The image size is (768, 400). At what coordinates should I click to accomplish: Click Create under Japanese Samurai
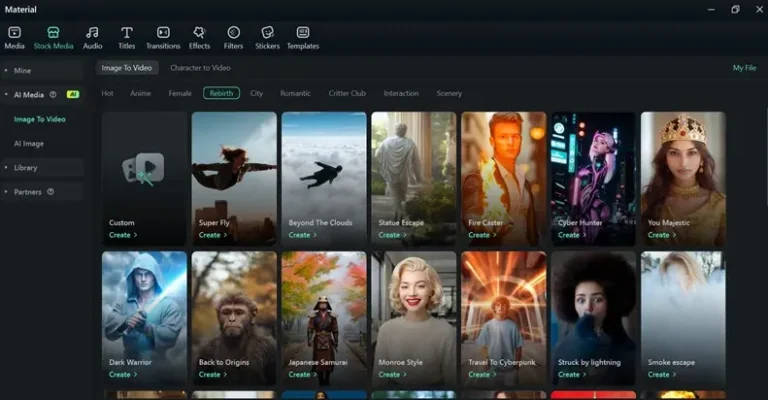click(x=303, y=375)
